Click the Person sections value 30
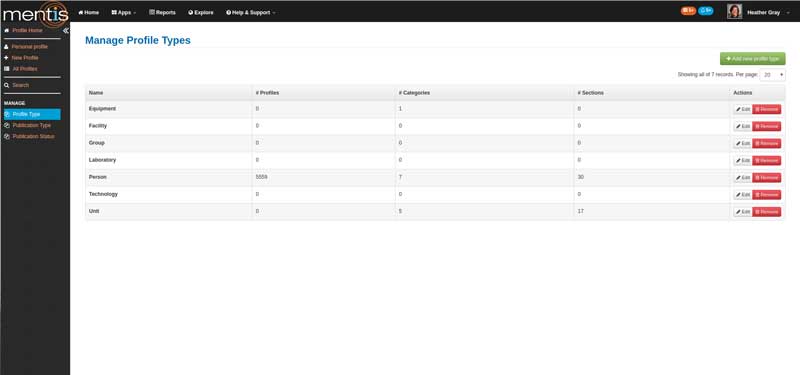Image resolution: width=800 pixels, height=375 pixels. click(x=581, y=177)
